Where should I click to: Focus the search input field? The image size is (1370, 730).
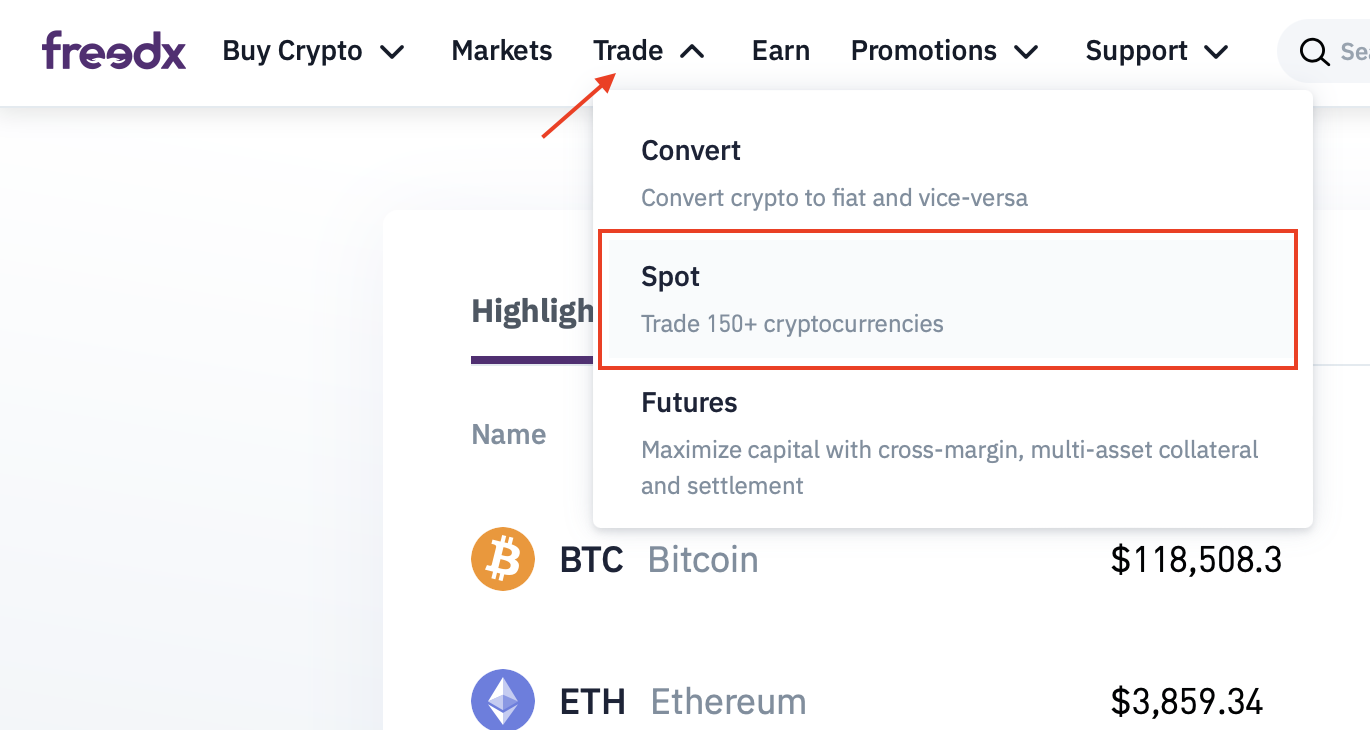click(x=1325, y=51)
